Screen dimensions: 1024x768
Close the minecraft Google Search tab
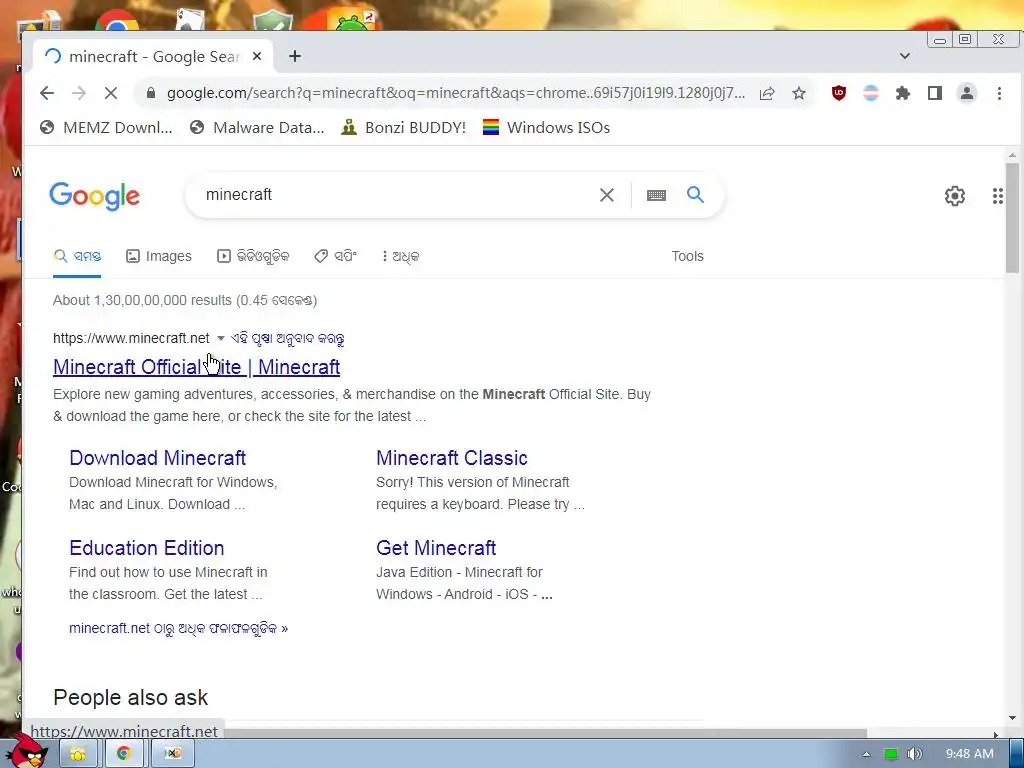click(x=257, y=57)
